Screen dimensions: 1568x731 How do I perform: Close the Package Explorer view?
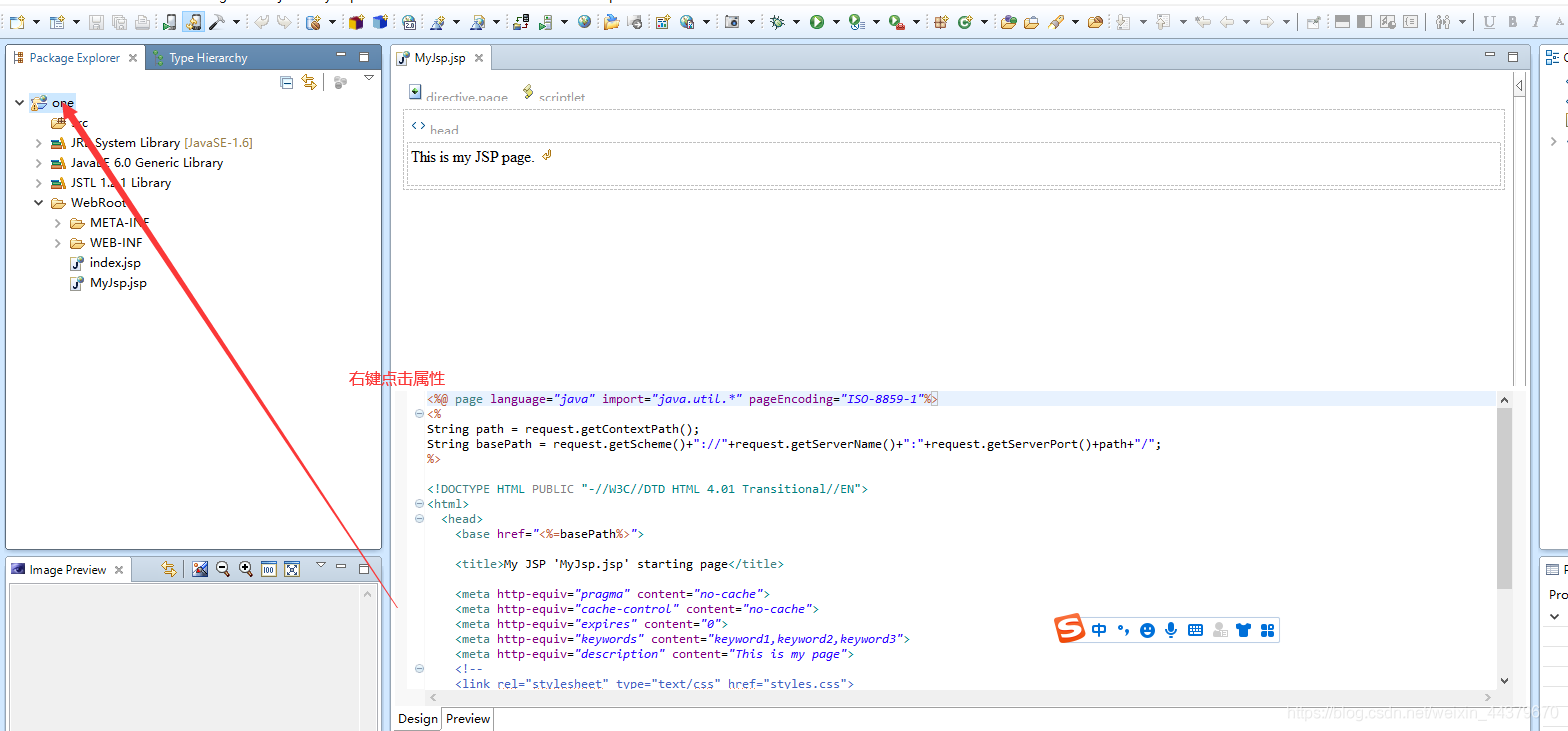point(133,58)
